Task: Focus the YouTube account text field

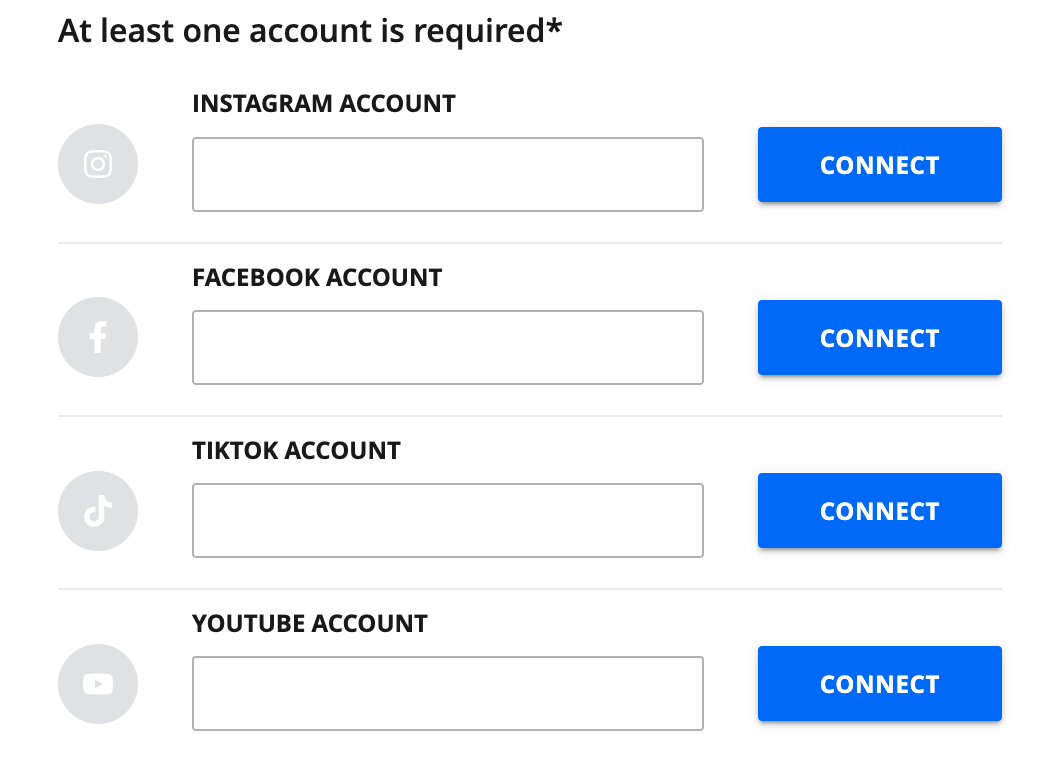Action: (x=448, y=693)
